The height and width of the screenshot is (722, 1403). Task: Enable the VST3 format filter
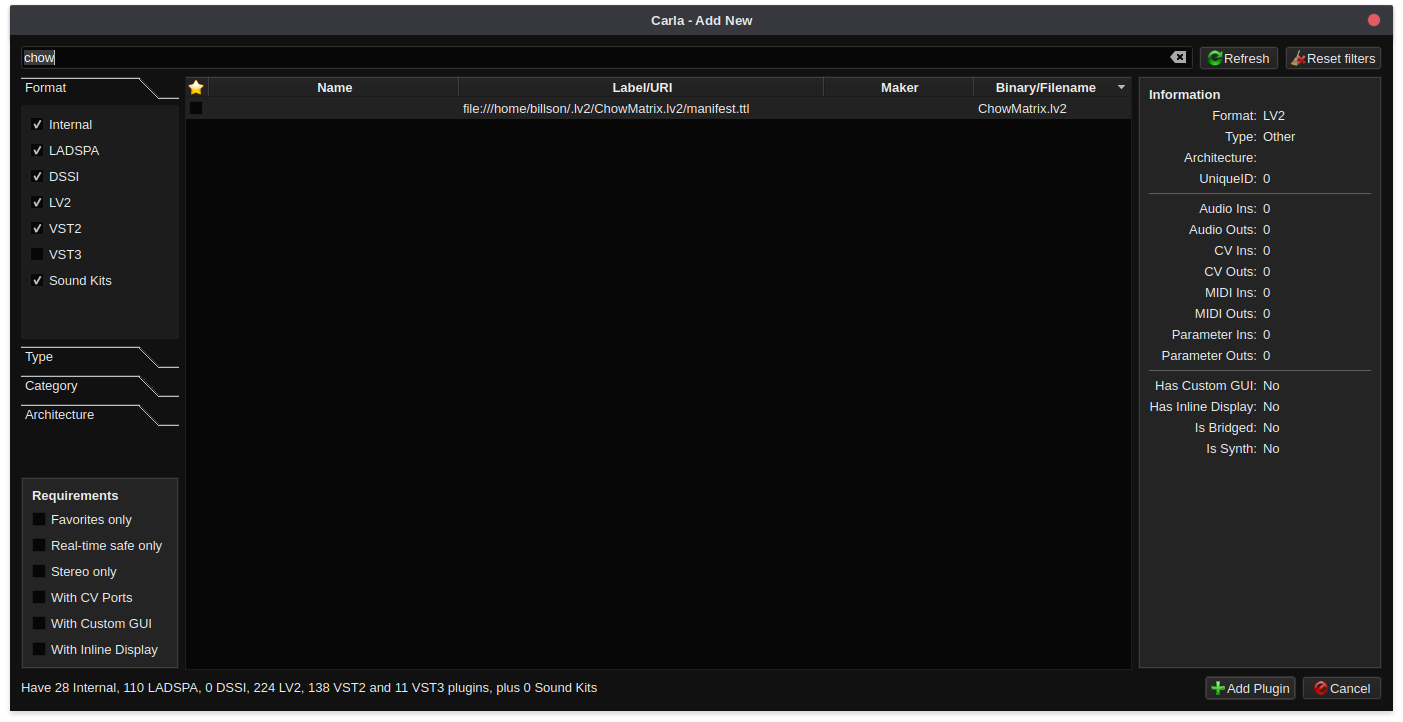37,255
